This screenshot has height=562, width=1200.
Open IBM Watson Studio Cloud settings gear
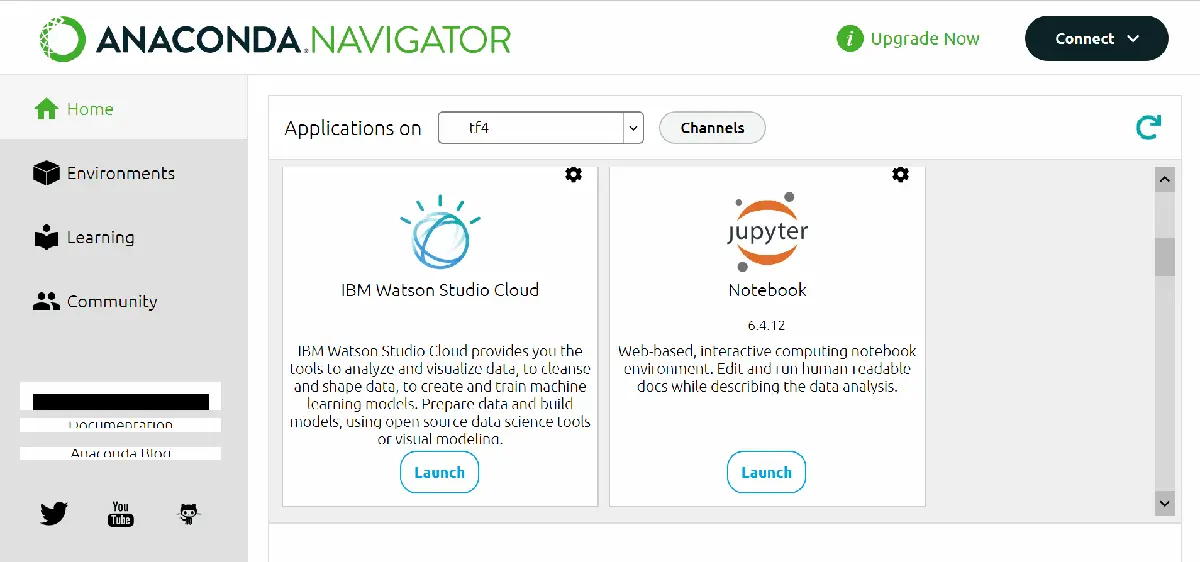(573, 175)
